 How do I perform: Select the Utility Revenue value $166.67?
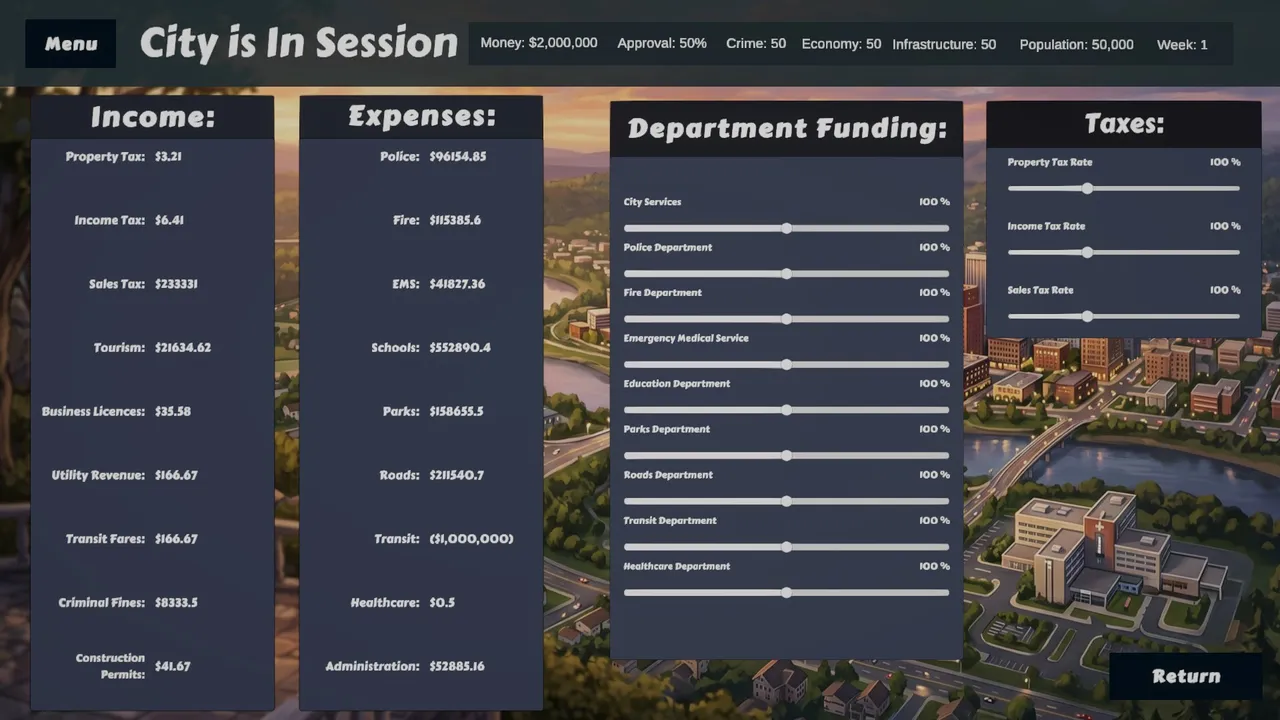[x=176, y=475]
